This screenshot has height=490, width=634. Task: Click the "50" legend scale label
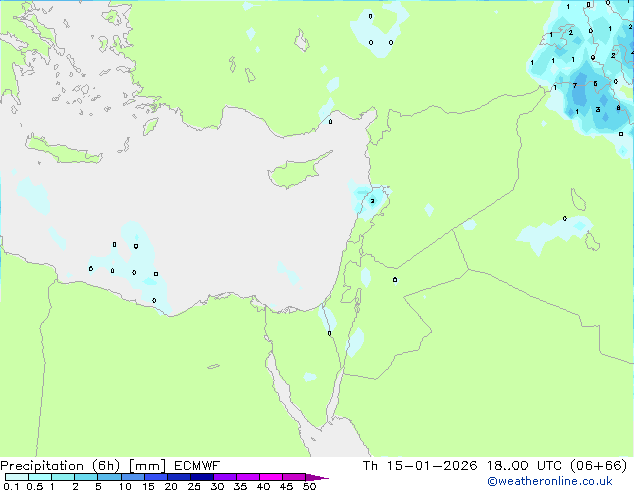click(309, 486)
